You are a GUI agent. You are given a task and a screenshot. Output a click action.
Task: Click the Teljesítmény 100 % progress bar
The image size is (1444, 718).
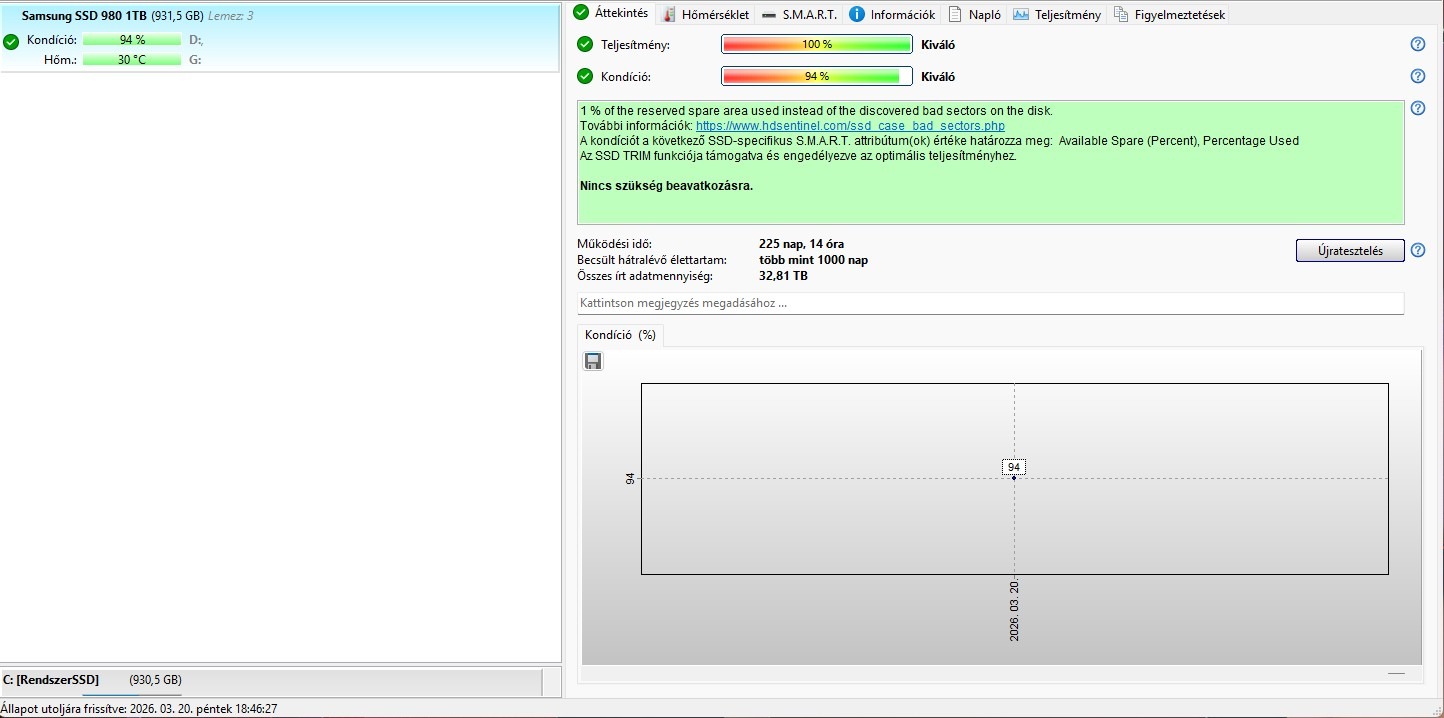point(817,44)
